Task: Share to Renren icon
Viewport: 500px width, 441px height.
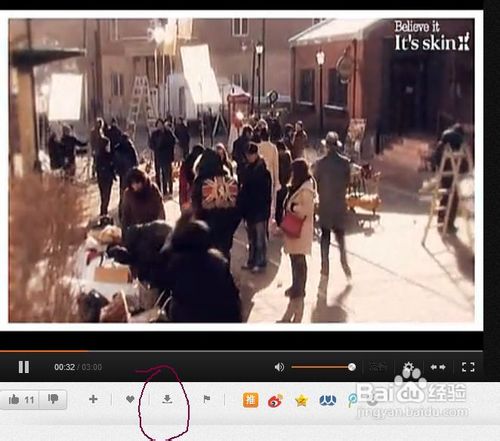Action: coord(328,400)
